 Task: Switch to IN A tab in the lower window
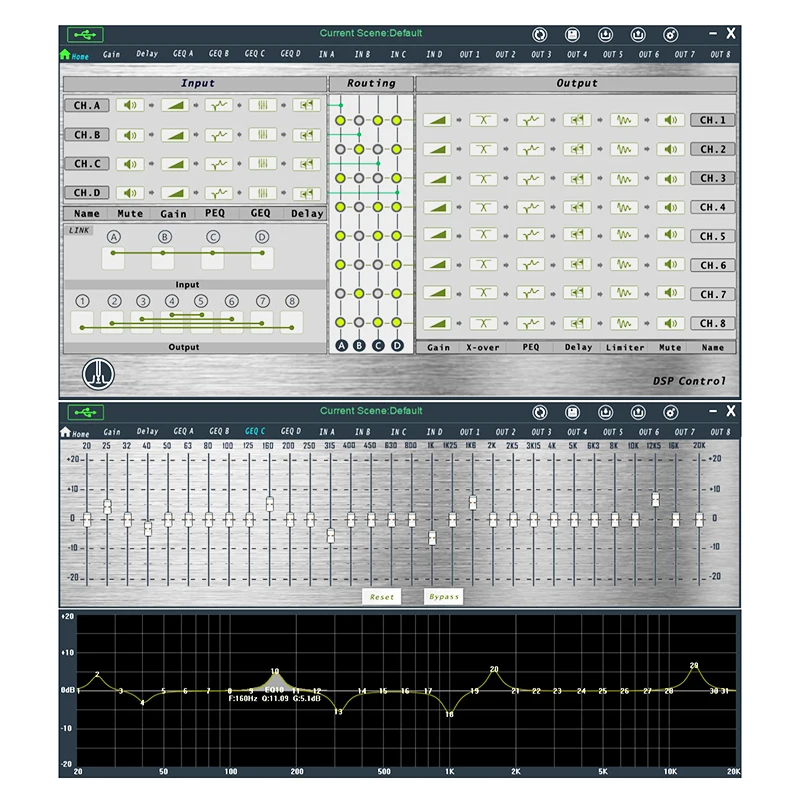tap(327, 432)
